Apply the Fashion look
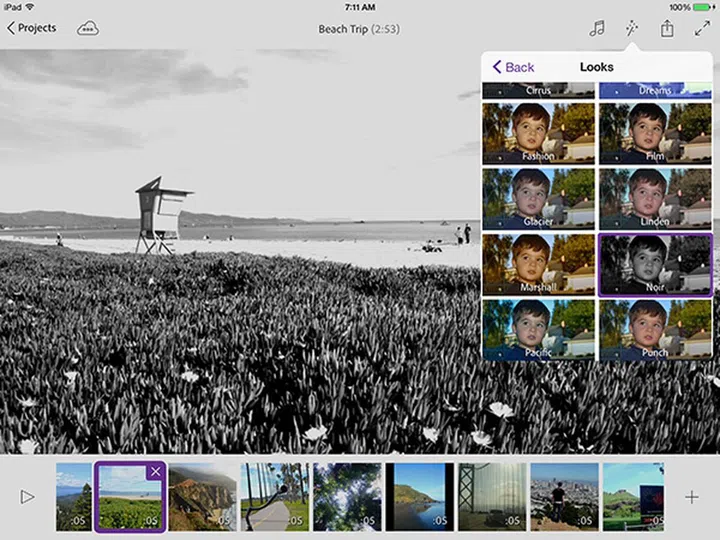Screen dimensions: 720x540 [538, 132]
